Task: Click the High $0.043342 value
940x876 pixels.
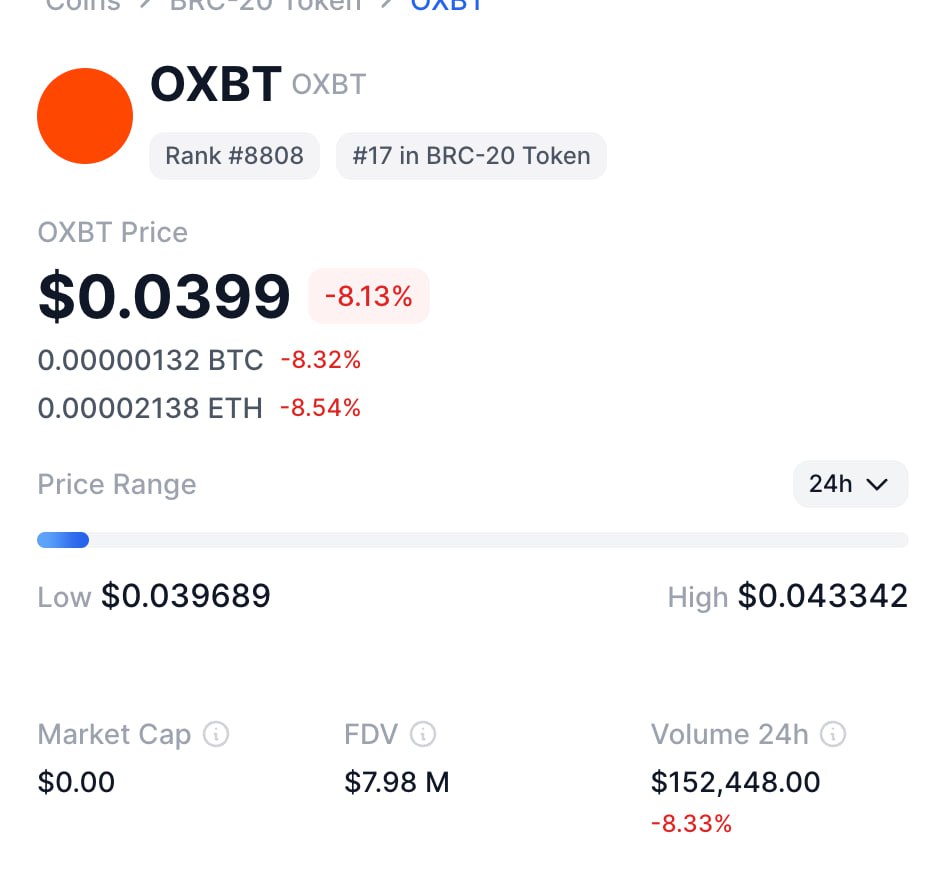Action: click(788, 596)
